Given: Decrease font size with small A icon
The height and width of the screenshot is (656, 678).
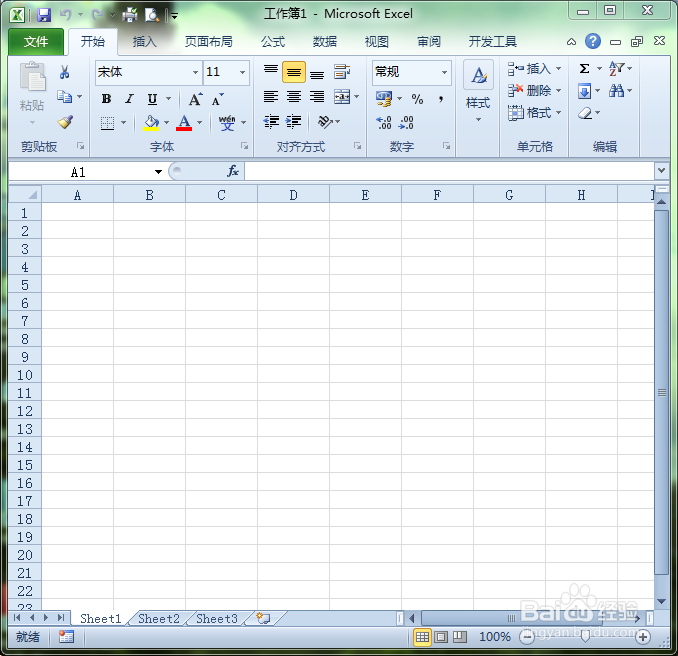Looking at the screenshot, I should pyautogui.click(x=217, y=99).
